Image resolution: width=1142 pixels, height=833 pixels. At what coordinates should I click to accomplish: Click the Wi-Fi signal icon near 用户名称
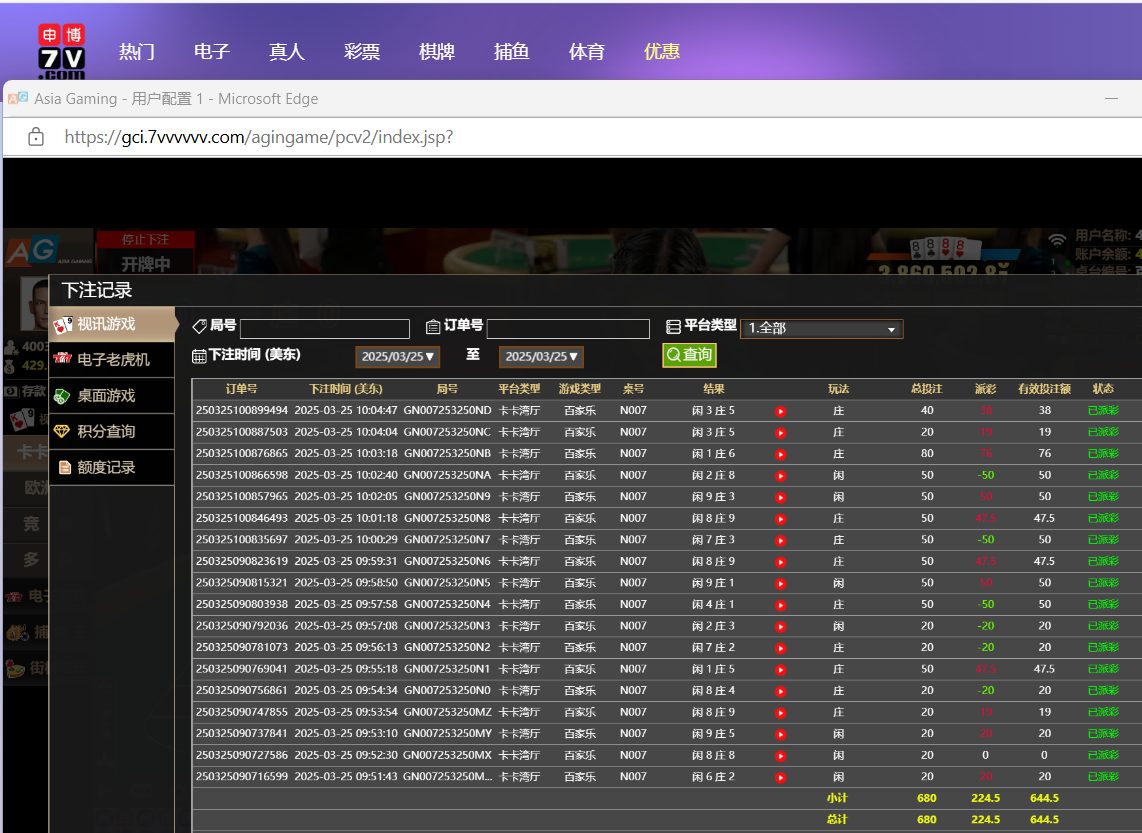point(1057,240)
